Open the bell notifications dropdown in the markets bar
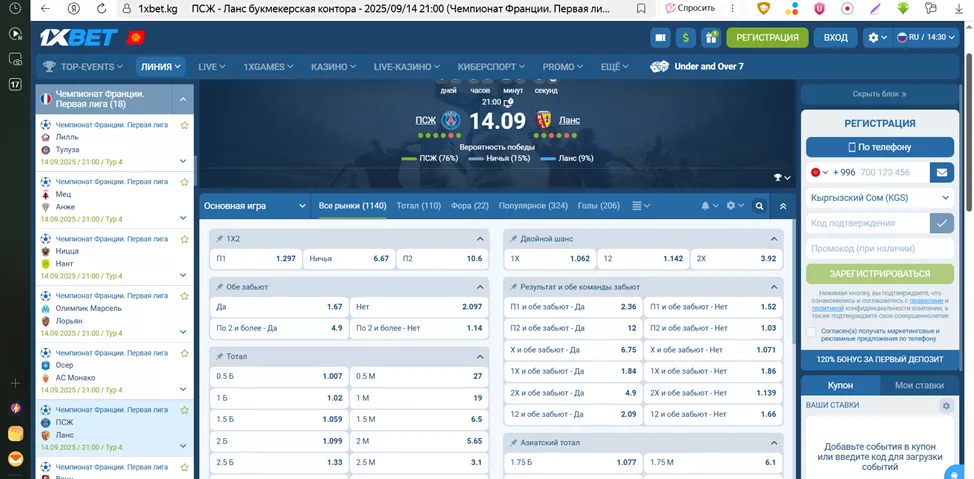This screenshot has width=974, height=479. point(710,206)
